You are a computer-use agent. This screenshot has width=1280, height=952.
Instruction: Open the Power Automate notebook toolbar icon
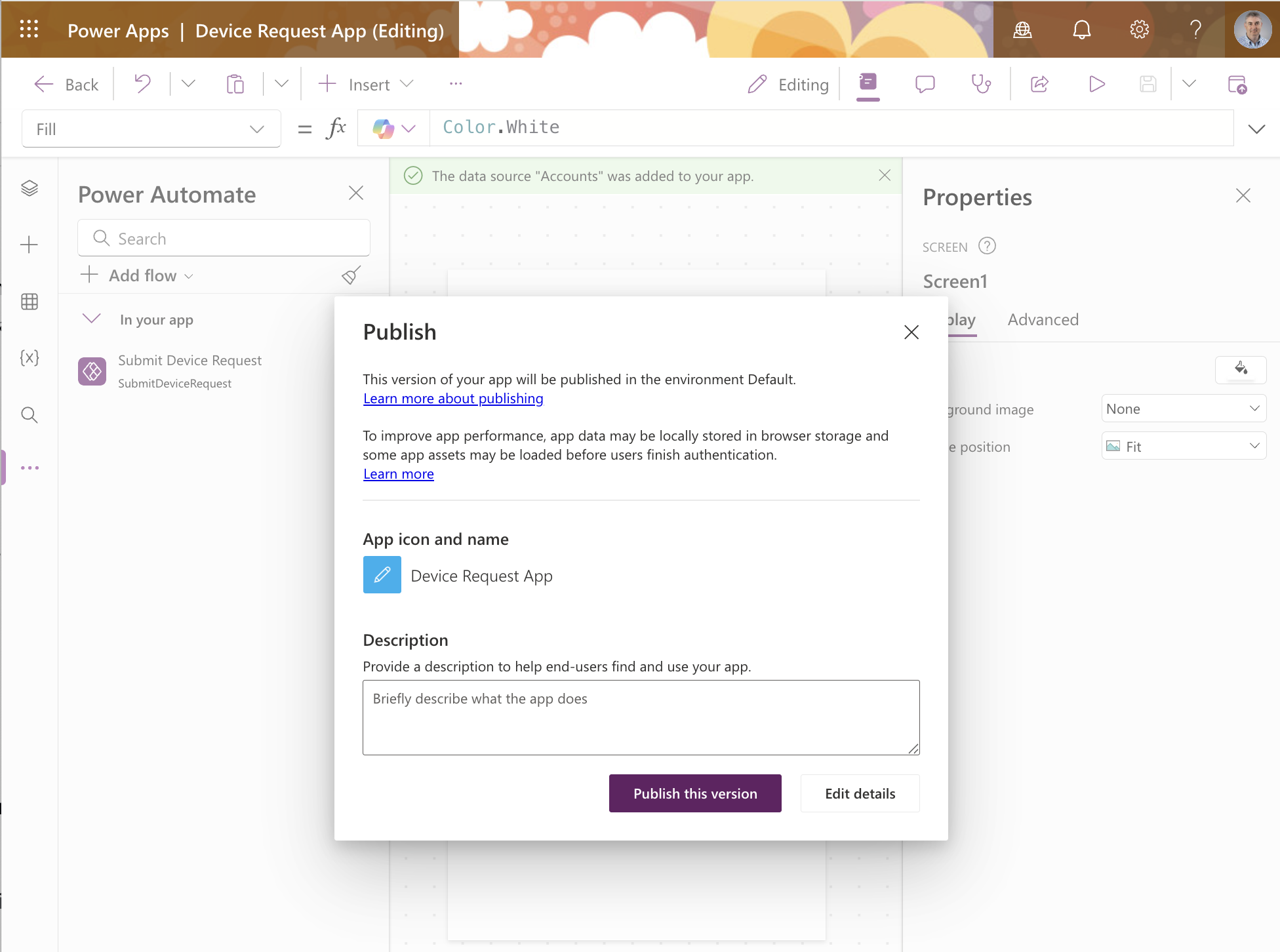tap(868, 84)
